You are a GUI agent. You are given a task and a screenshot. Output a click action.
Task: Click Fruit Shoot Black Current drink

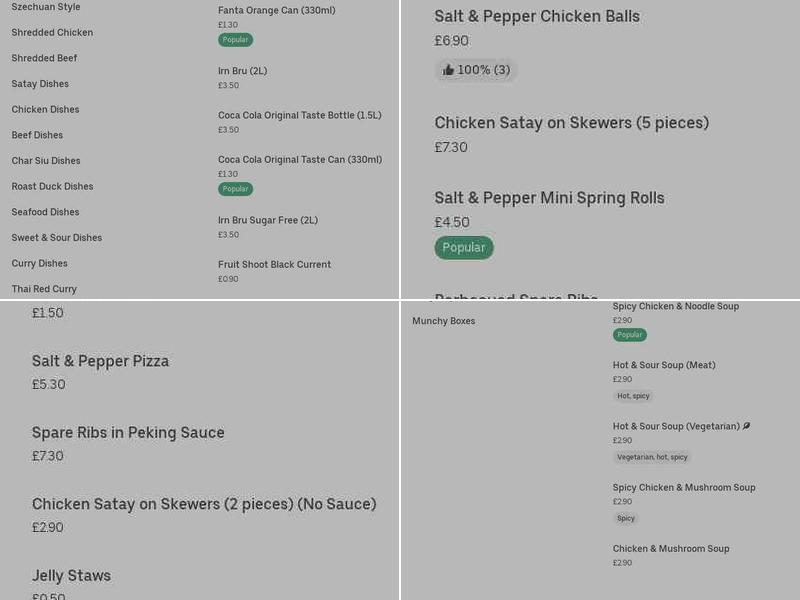[272, 264]
